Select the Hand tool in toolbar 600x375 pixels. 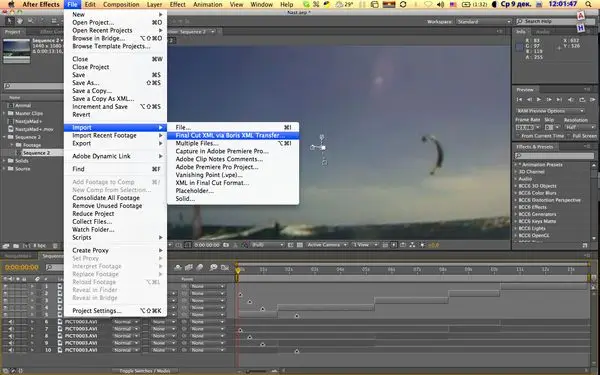point(19,21)
